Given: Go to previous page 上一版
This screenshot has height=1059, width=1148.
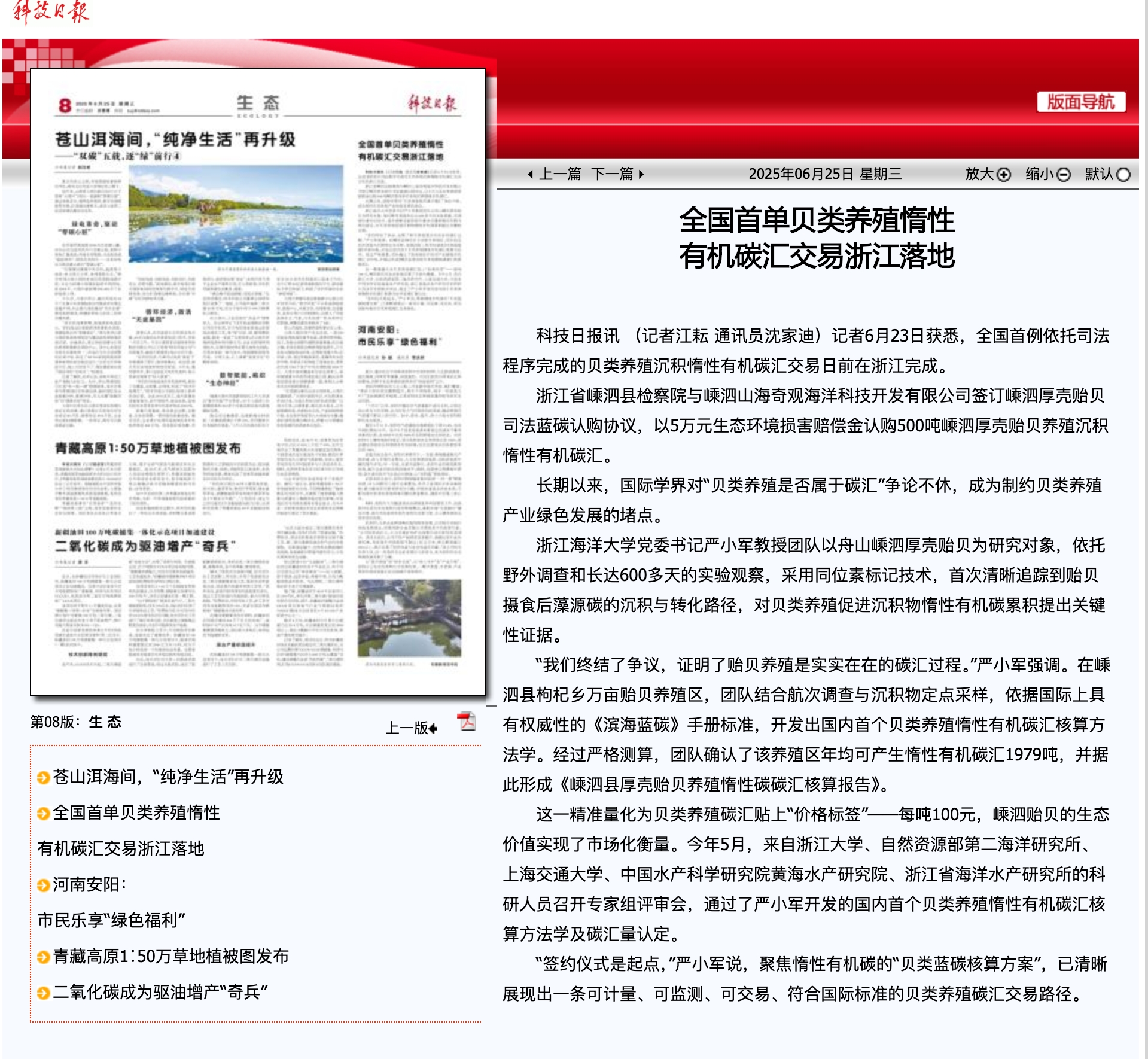Looking at the screenshot, I should pyautogui.click(x=411, y=728).
